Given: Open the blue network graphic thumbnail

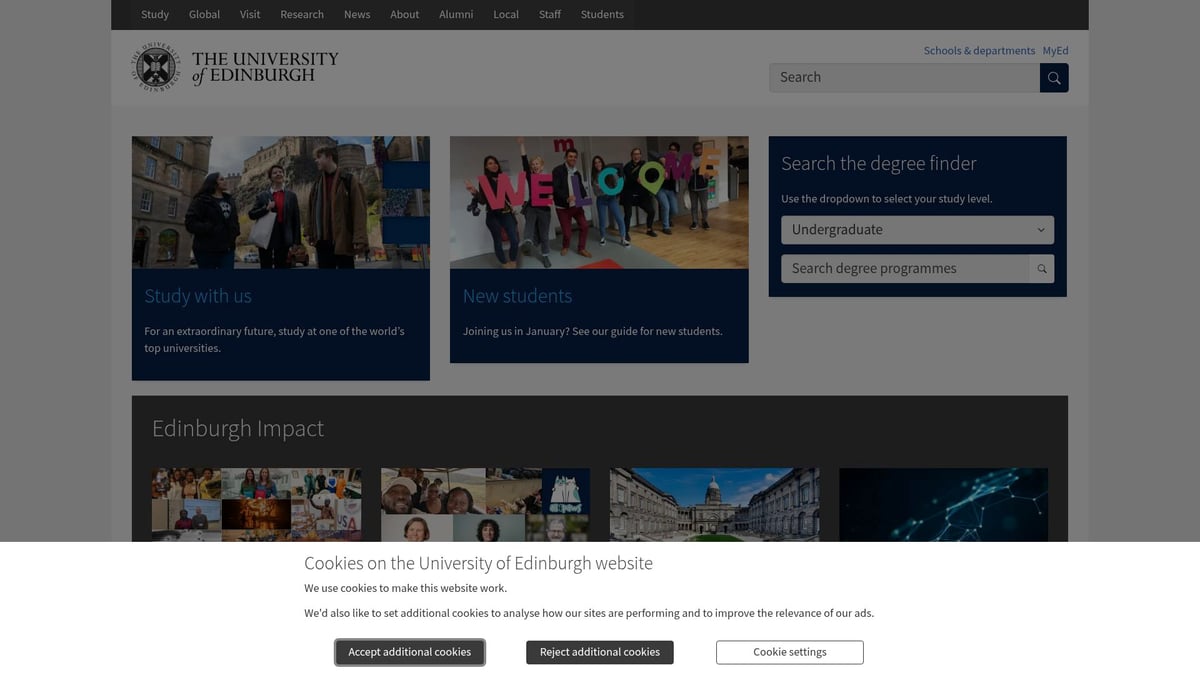Looking at the screenshot, I should (x=943, y=505).
